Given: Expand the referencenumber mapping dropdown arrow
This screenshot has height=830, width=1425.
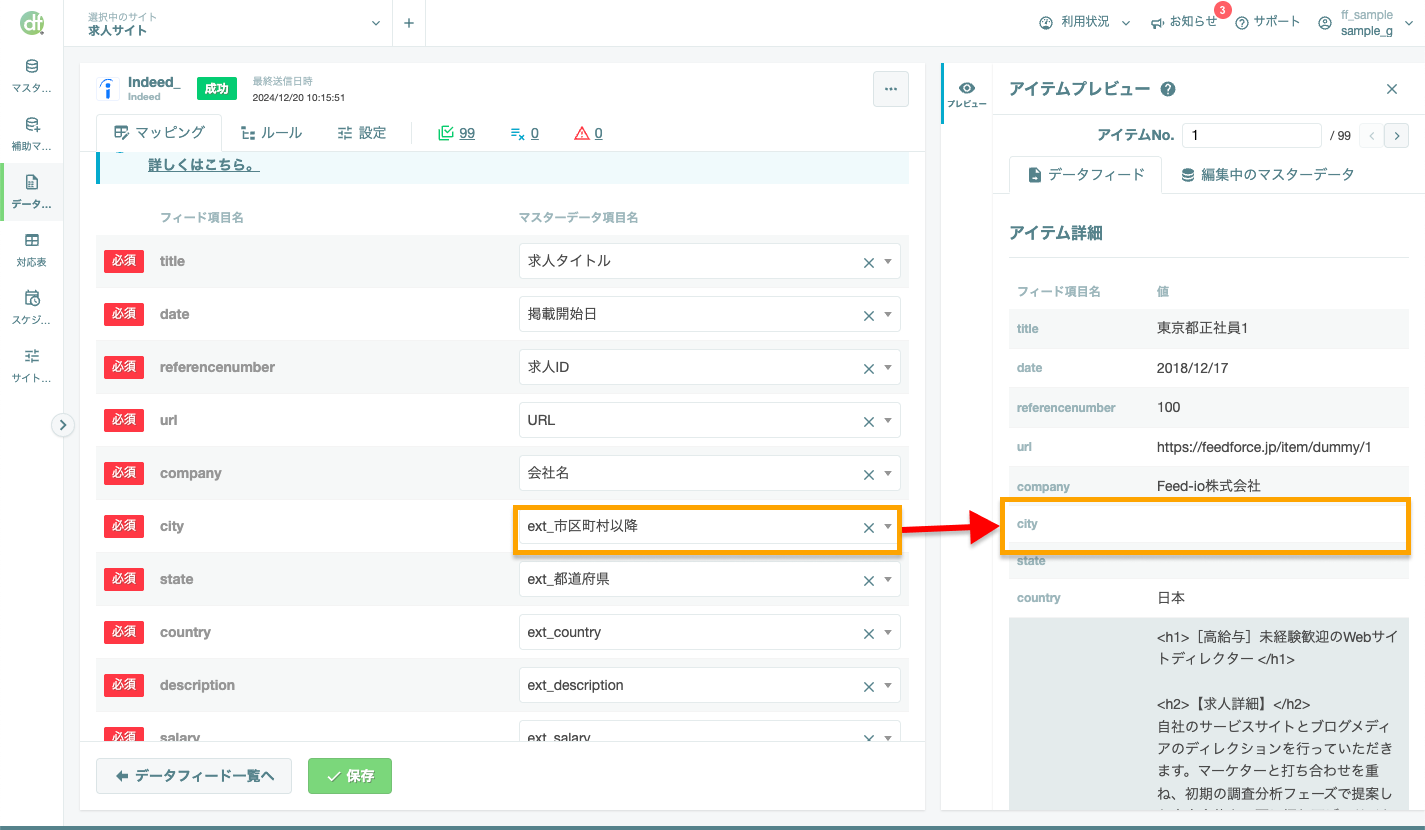Looking at the screenshot, I should pyautogui.click(x=888, y=368).
